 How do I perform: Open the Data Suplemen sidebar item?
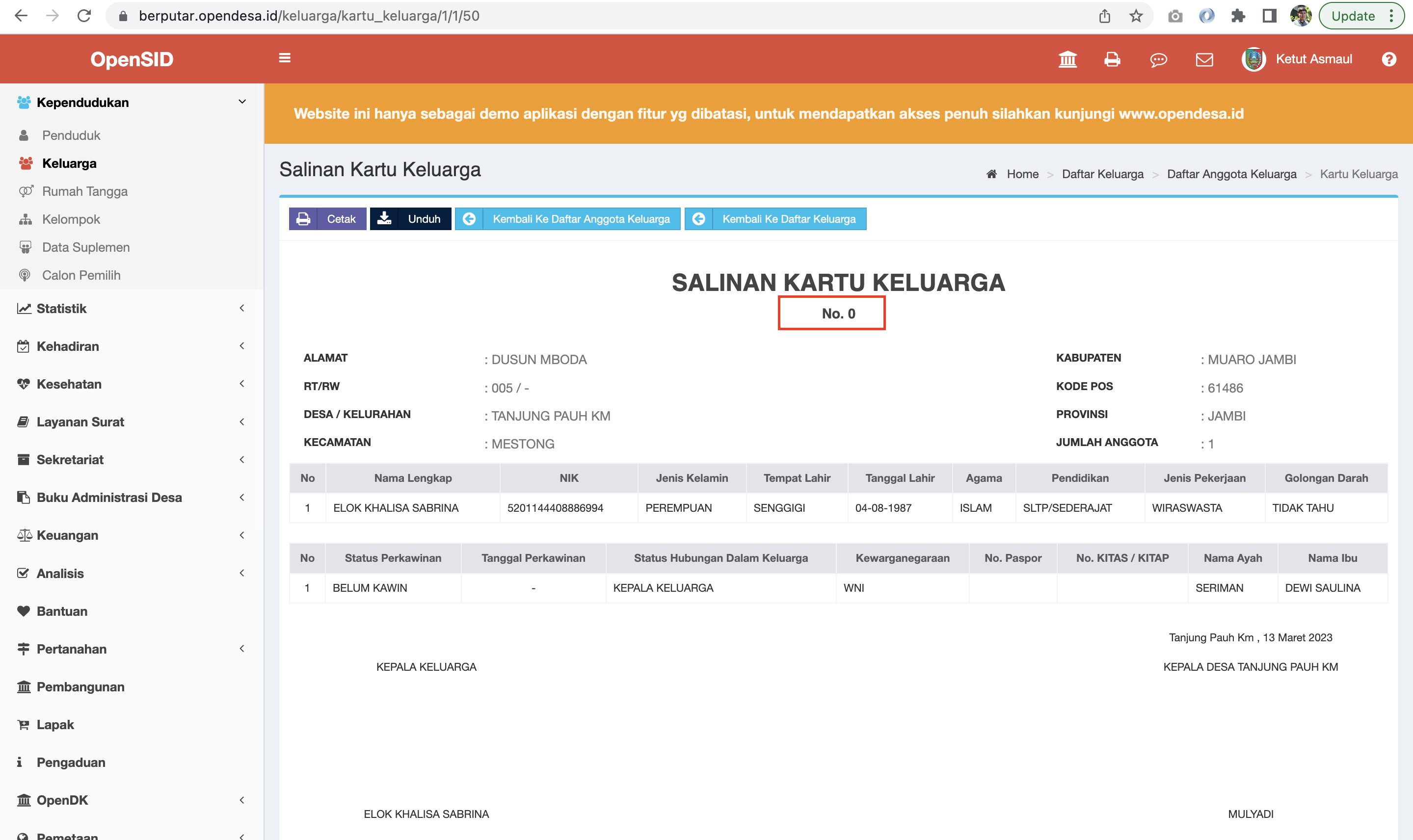tap(85, 247)
